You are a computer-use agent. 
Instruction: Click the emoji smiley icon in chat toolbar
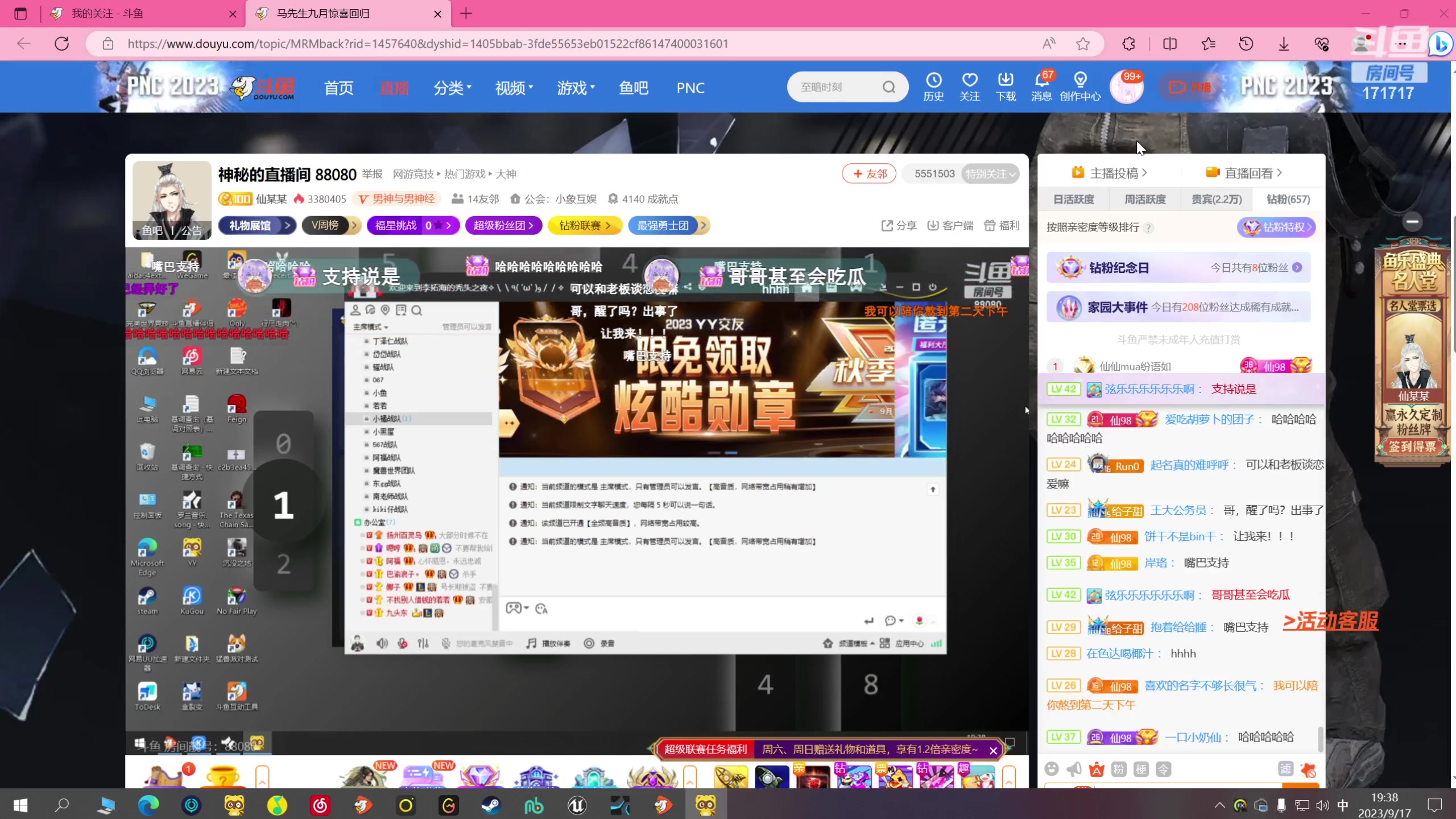1052,769
